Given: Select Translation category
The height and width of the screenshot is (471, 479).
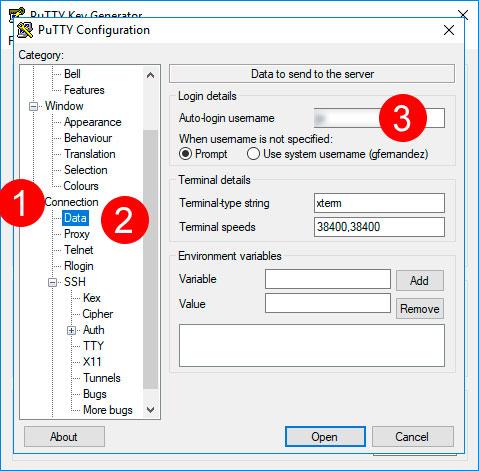Looking at the screenshot, I should pyautogui.click(x=90, y=154).
